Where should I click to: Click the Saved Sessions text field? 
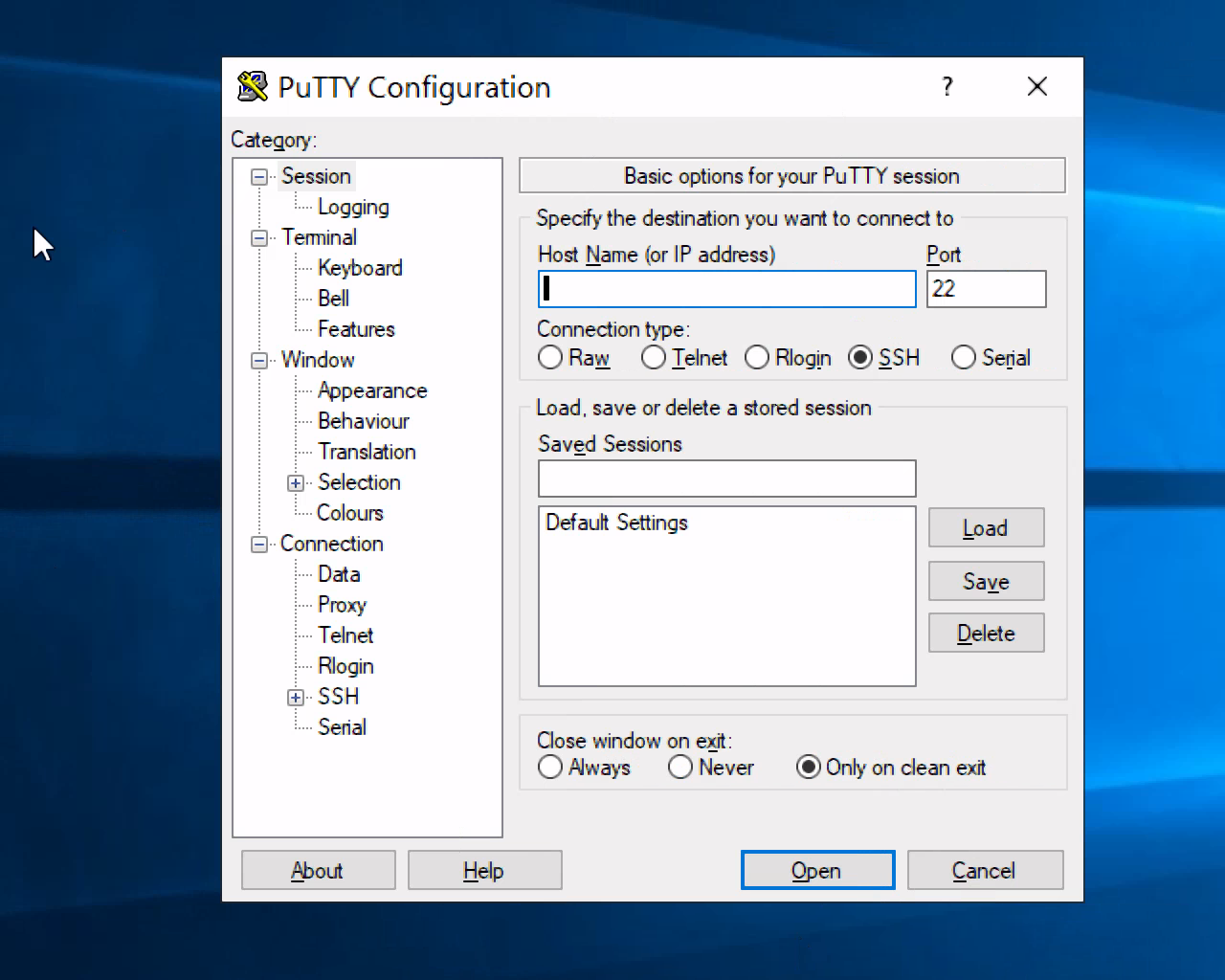(x=727, y=479)
